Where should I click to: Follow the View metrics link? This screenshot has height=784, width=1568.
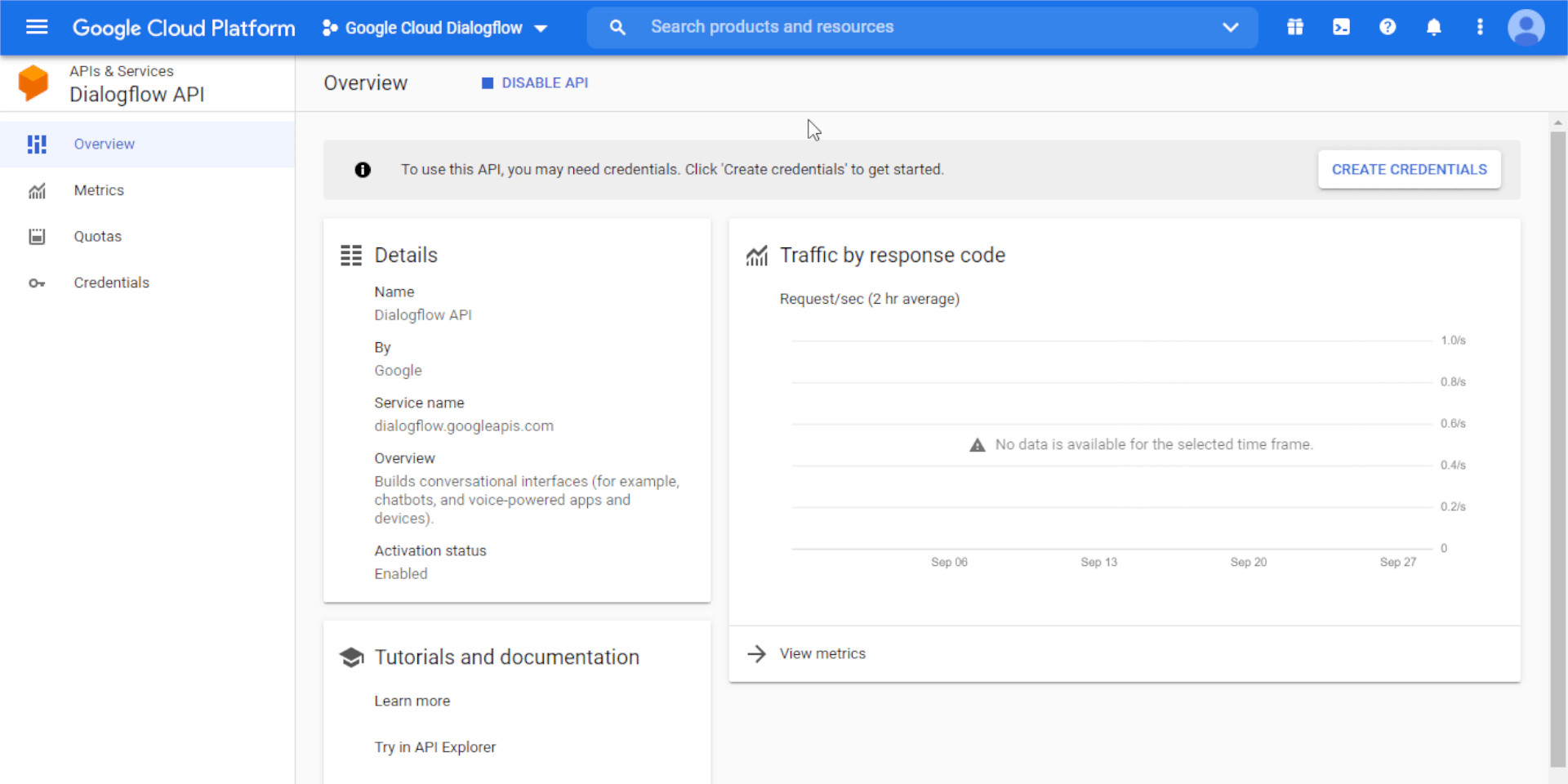coord(822,653)
